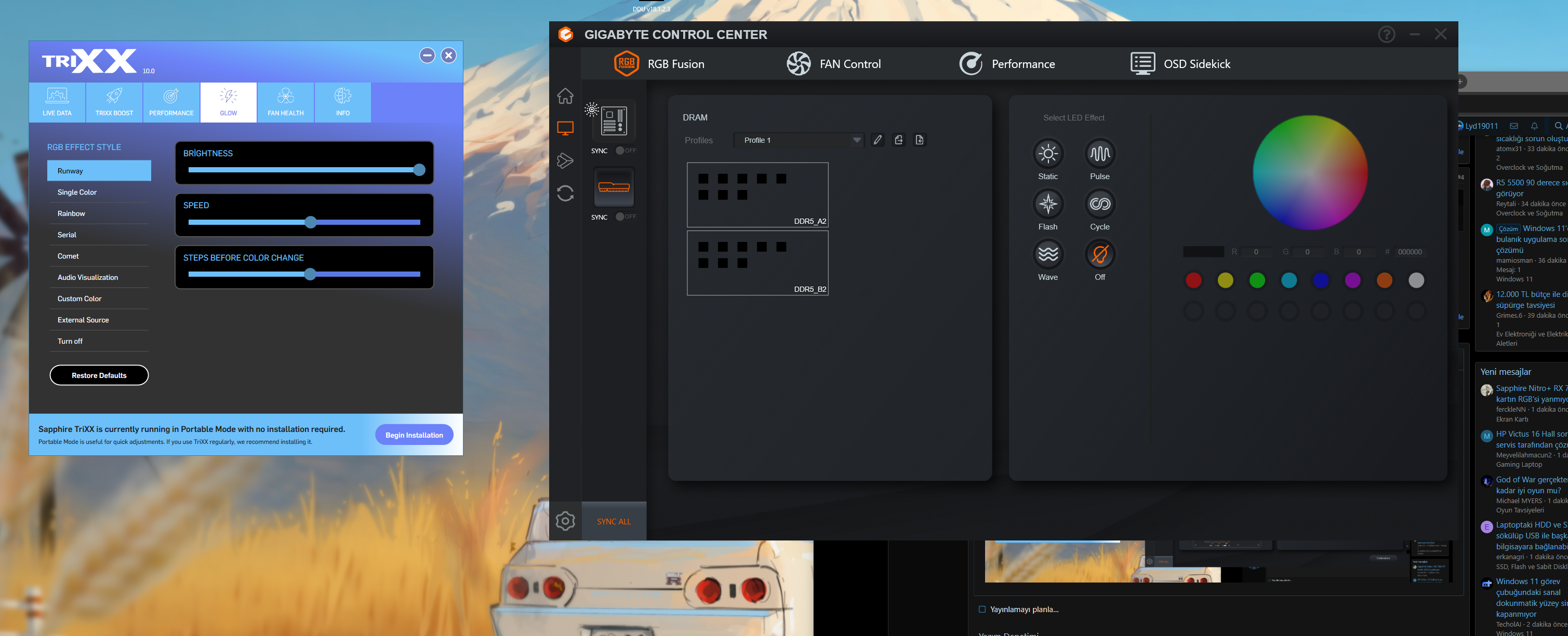Open the TriXX Info tab
The height and width of the screenshot is (636, 1568).
click(x=343, y=102)
